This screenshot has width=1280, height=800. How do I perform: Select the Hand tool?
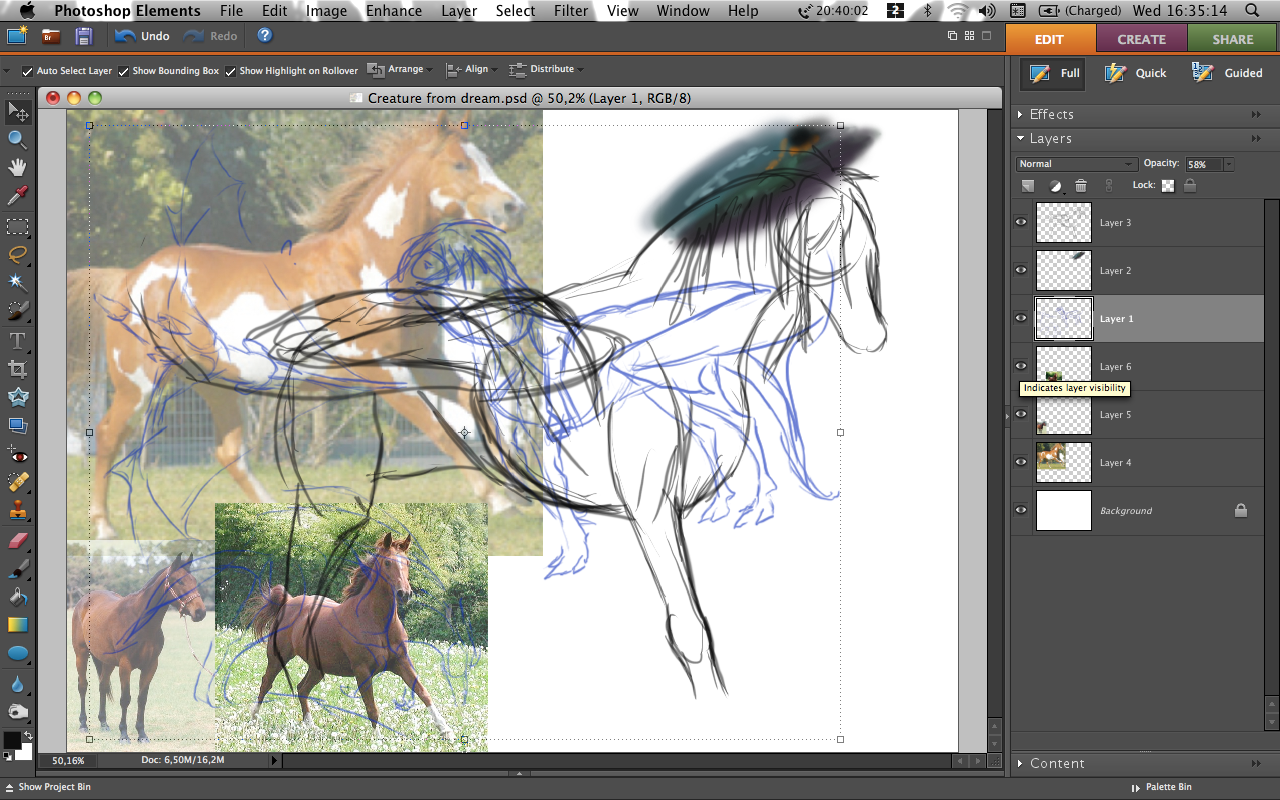pyautogui.click(x=17, y=167)
